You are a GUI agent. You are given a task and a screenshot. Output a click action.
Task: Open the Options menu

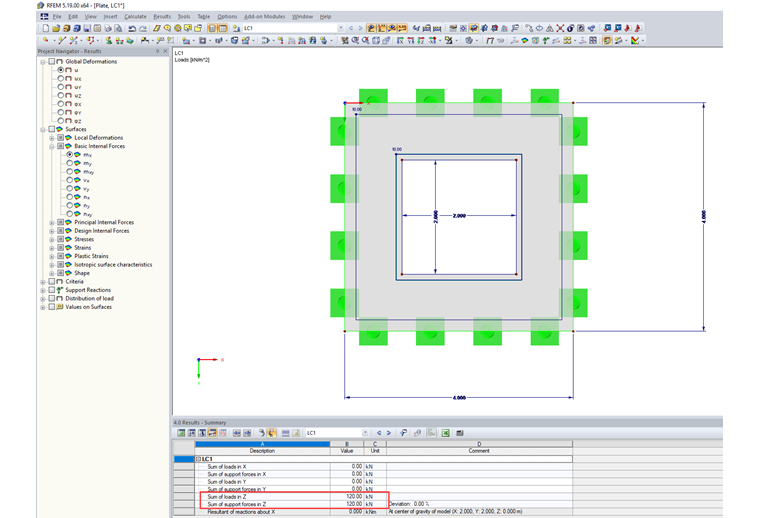coord(227,16)
